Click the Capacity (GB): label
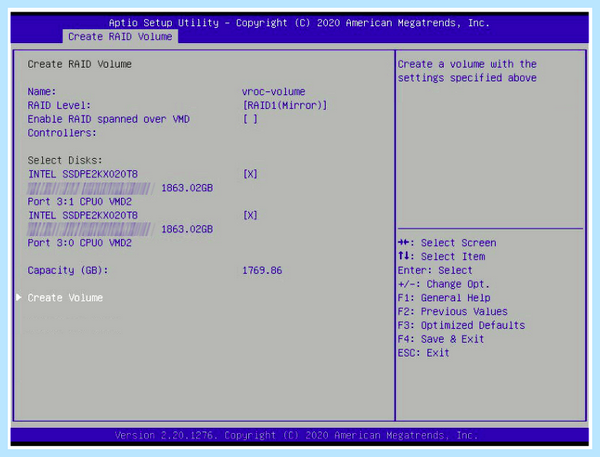Screen dimensions: 600x457 coord(68,271)
